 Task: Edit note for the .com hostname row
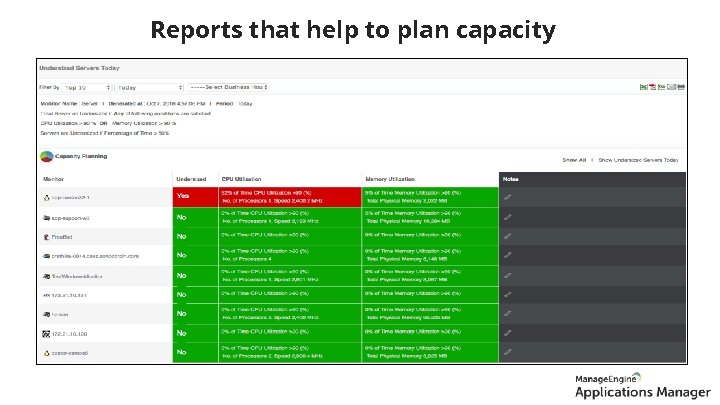(507, 255)
